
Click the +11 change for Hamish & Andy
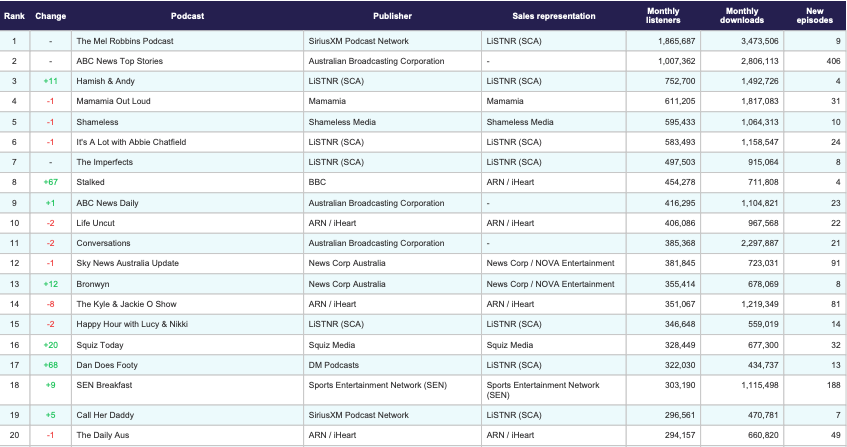[51, 81]
